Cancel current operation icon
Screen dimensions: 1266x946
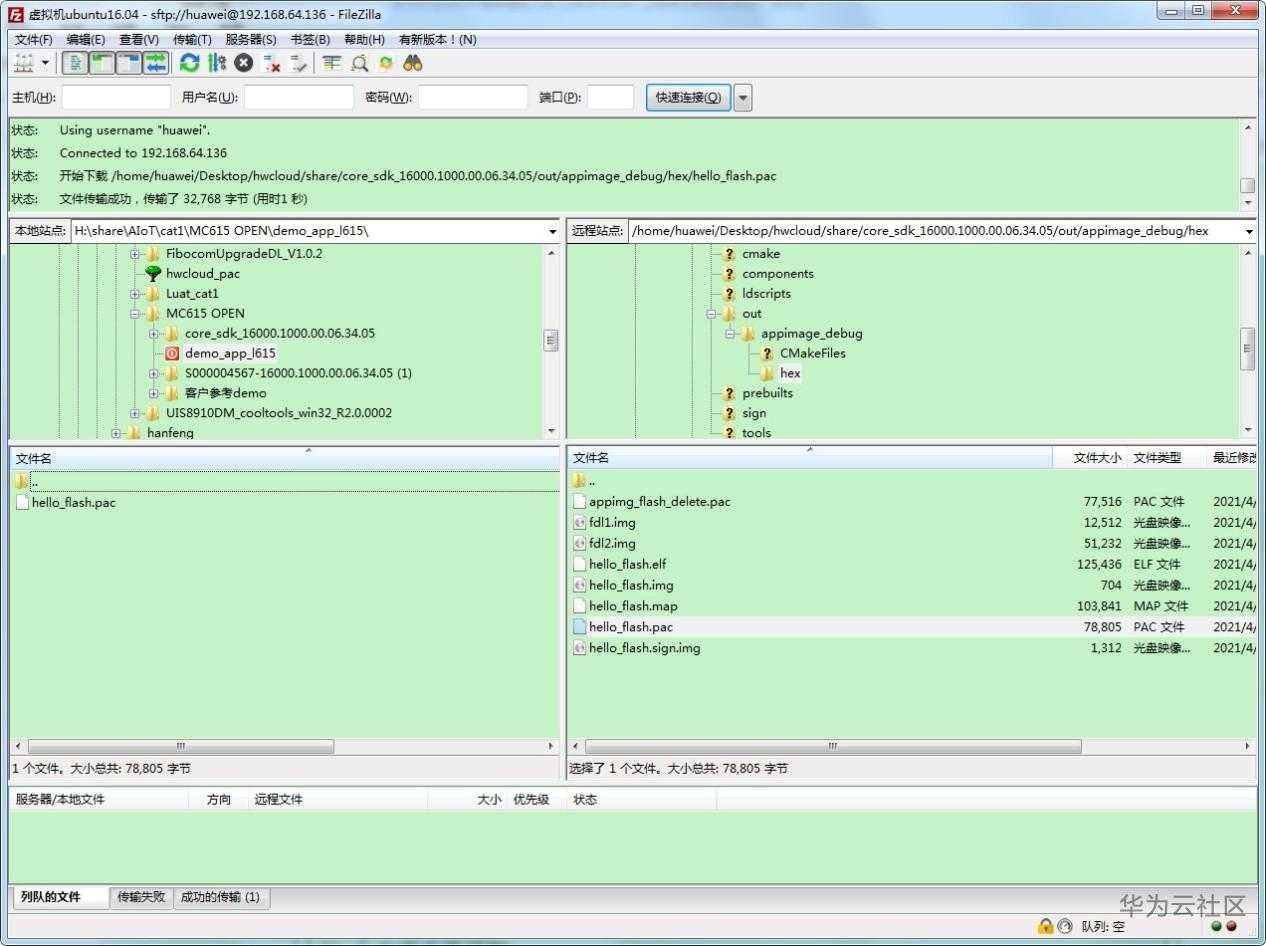point(243,63)
